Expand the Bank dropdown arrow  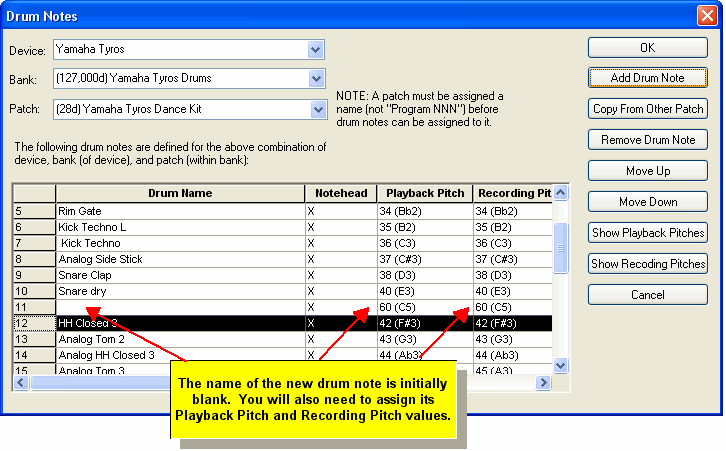click(316, 78)
